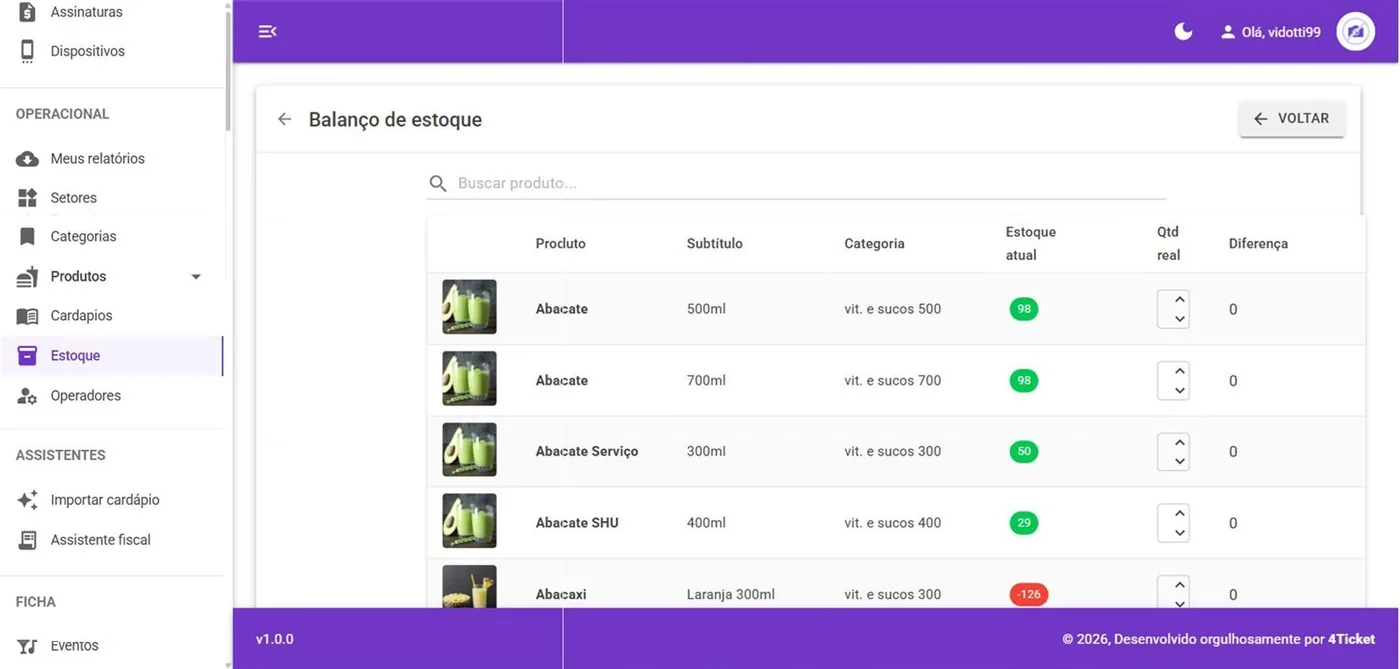Increase Qtd real for Abacate 700ml
The width and height of the screenshot is (1400, 669).
click(x=1180, y=371)
